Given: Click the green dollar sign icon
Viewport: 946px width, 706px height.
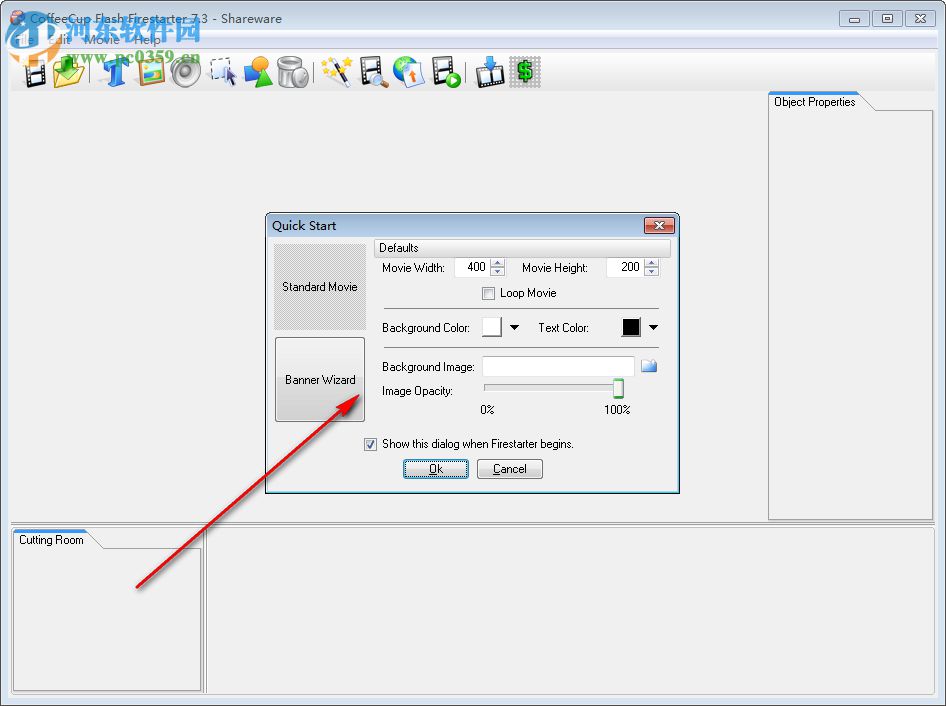Looking at the screenshot, I should tap(525, 72).
